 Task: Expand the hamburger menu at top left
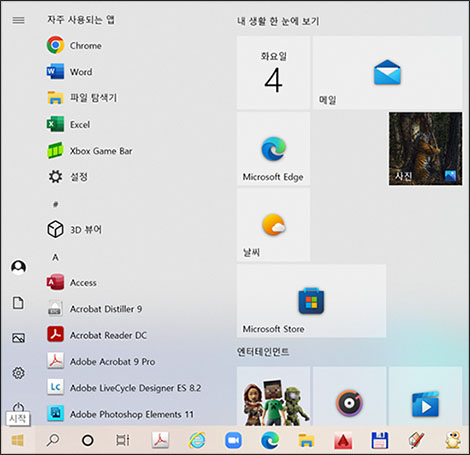coord(18,20)
